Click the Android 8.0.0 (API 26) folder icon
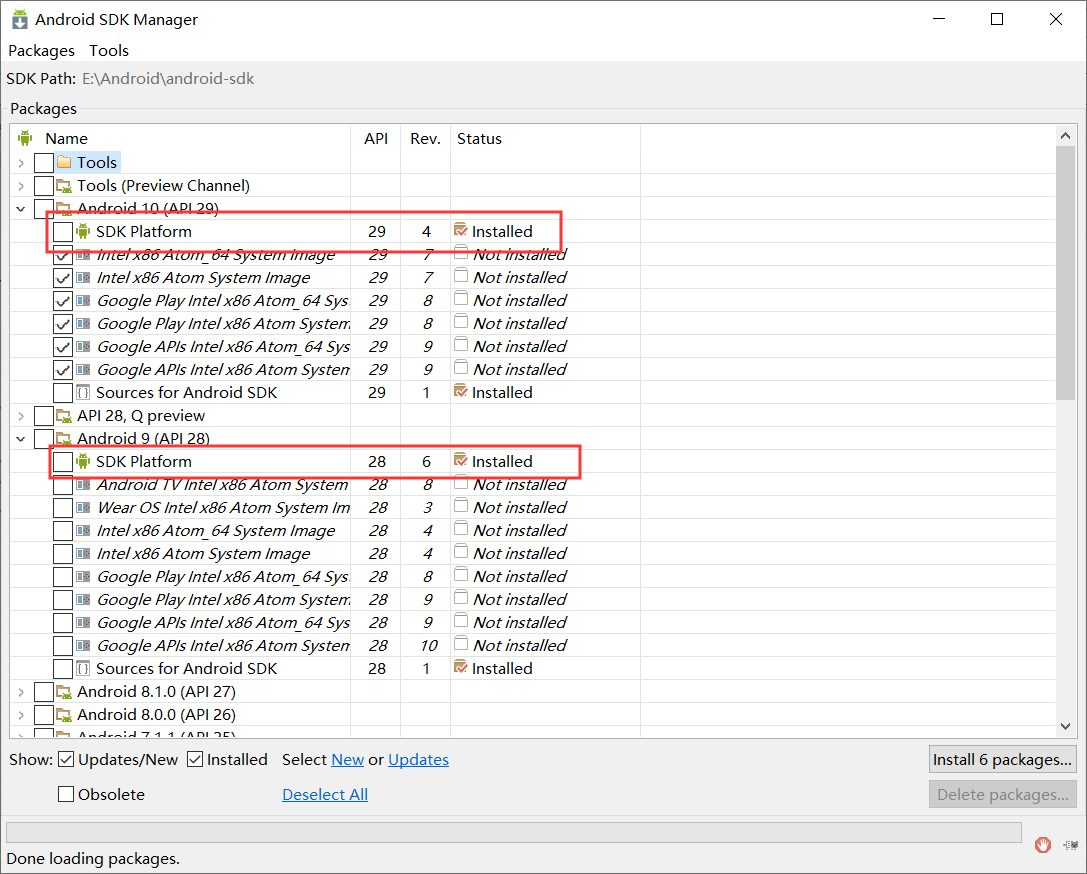 pos(64,715)
